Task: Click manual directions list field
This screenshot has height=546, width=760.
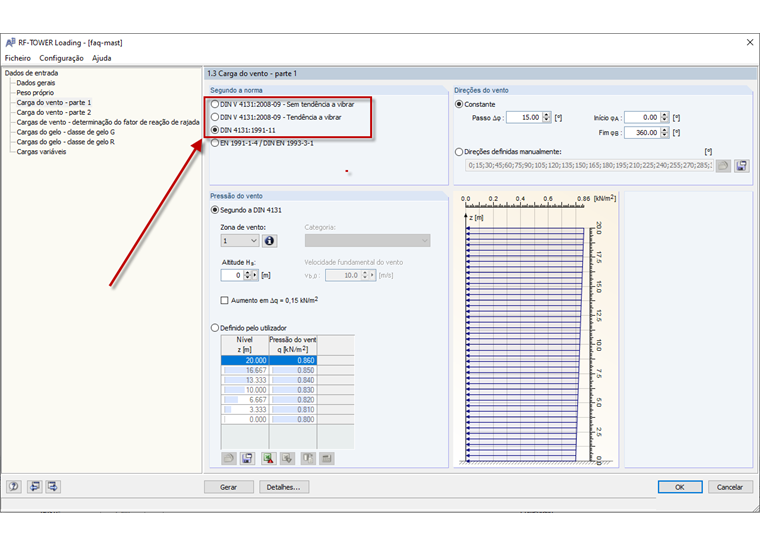Action: (589, 165)
